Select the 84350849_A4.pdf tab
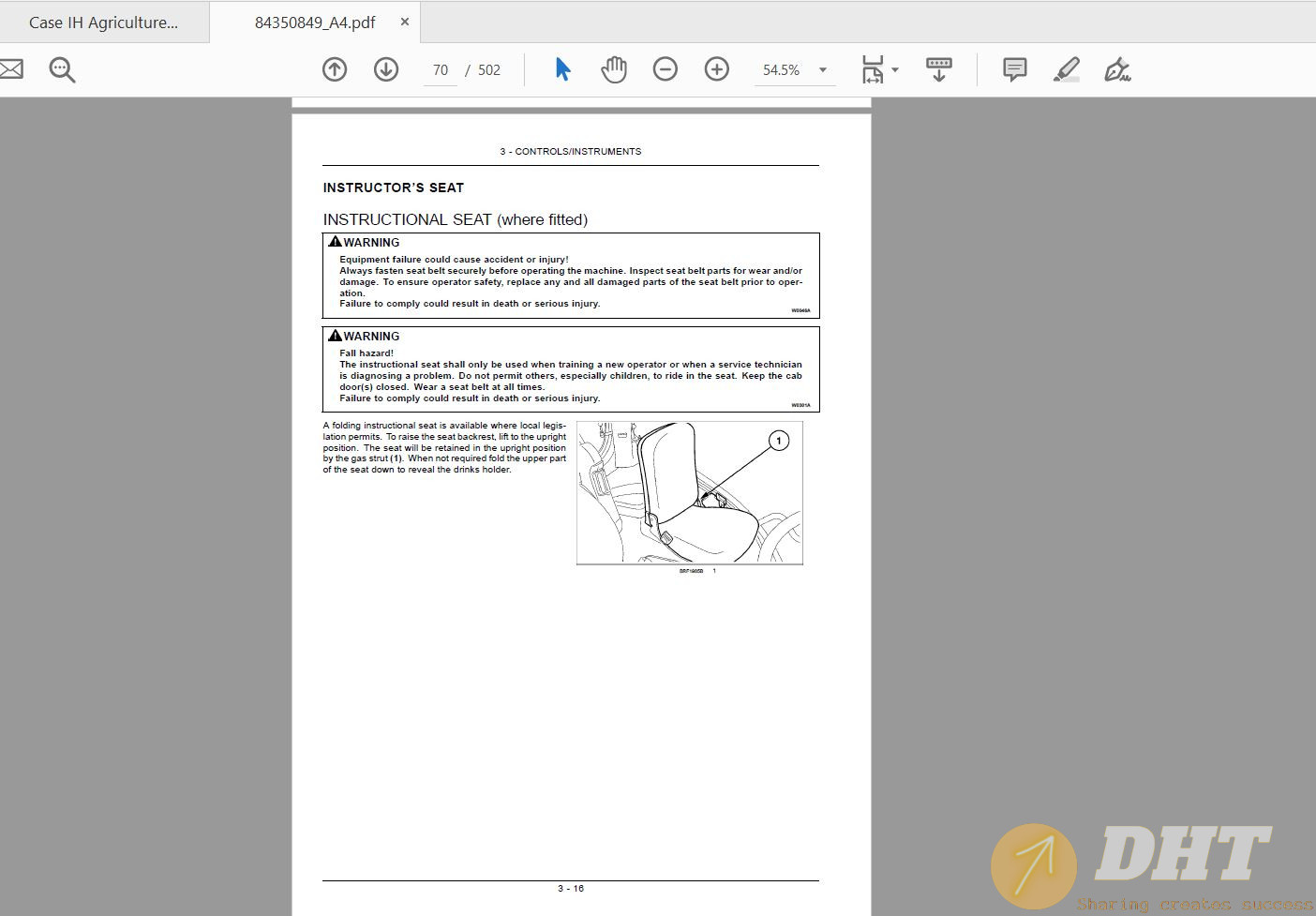 (314, 23)
